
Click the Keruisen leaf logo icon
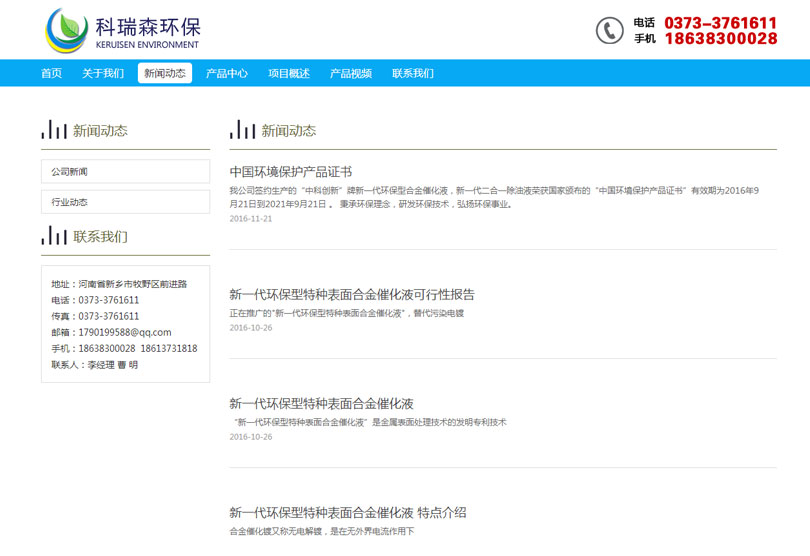point(66,29)
